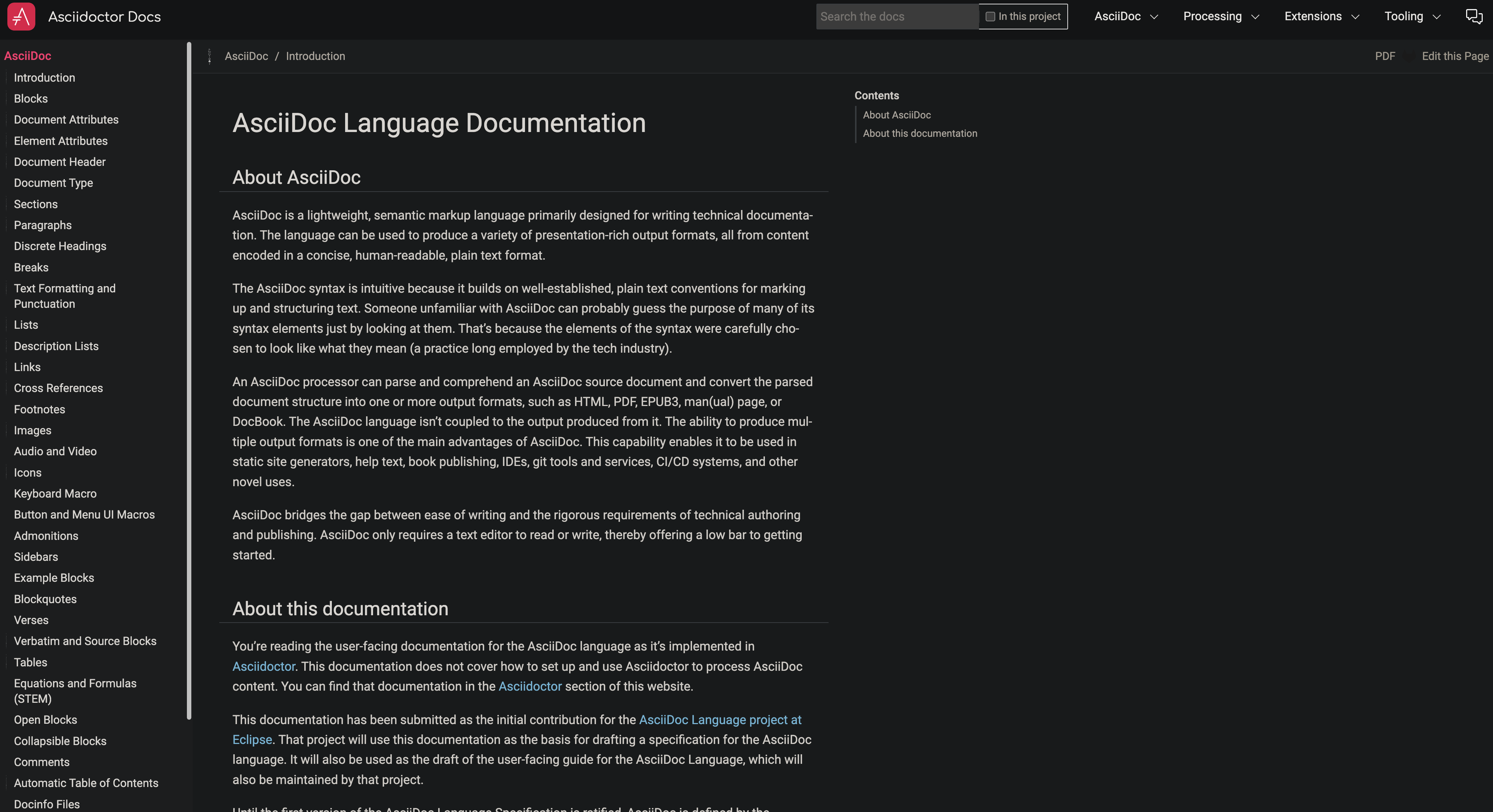This screenshot has width=1493, height=812.
Task: Open Introduction in the sidebar
Action: pos(44,78)
